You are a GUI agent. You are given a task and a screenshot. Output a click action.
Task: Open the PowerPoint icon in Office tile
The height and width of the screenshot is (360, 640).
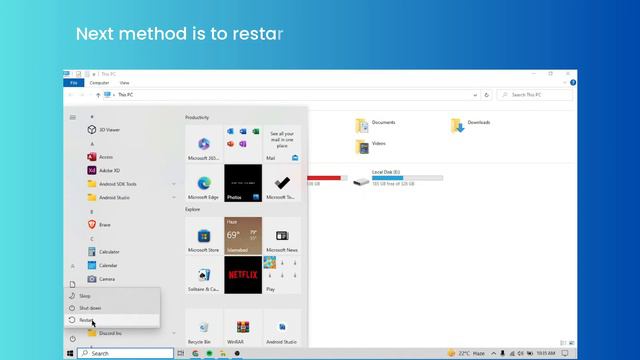pos(231,144)
